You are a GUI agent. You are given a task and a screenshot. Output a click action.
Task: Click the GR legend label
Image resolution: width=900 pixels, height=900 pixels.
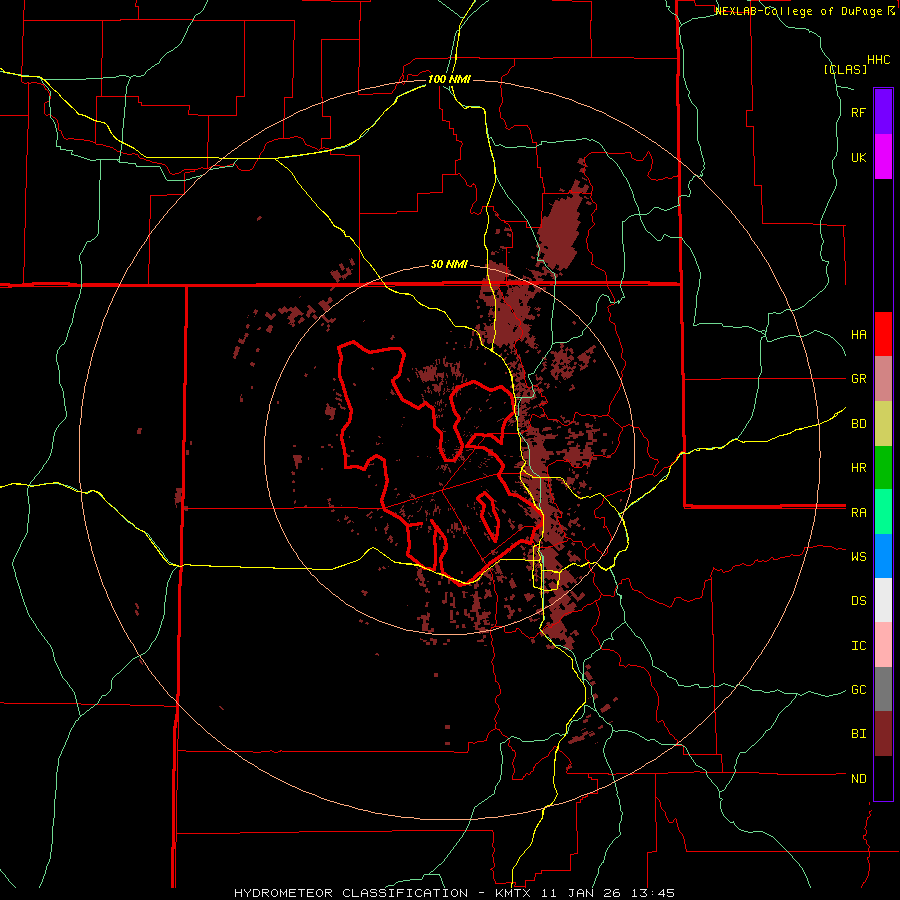[x=859, y=379]
